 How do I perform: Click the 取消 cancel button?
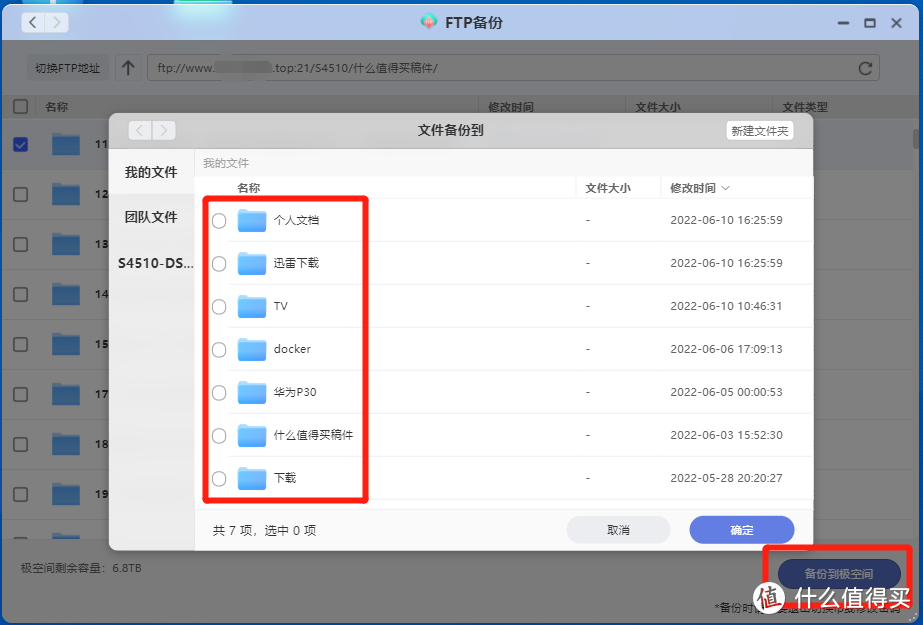[x=618, y=530]
